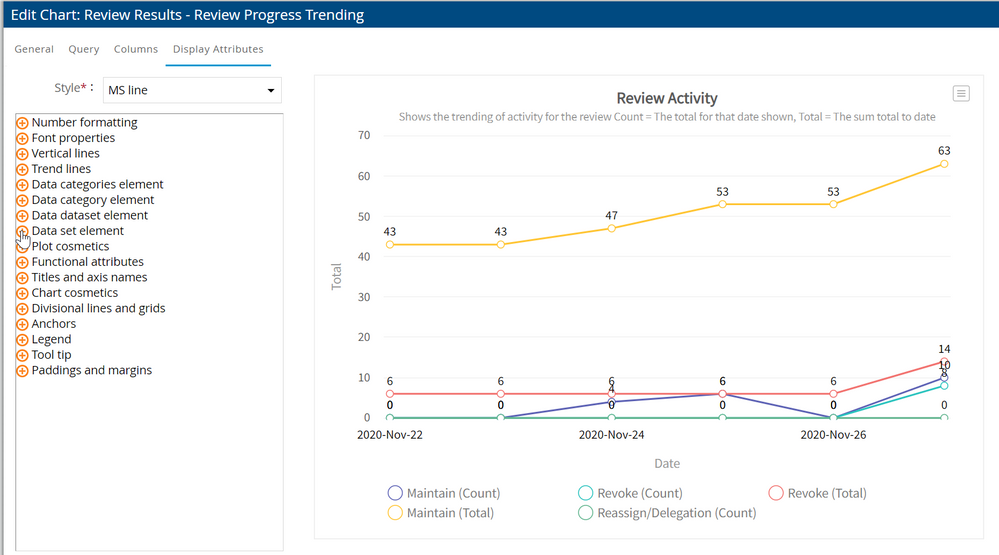Click the Maintain (Total) yellow legend marker
Viewport: 999px width, 555px height.
click(x=395, y=513)
